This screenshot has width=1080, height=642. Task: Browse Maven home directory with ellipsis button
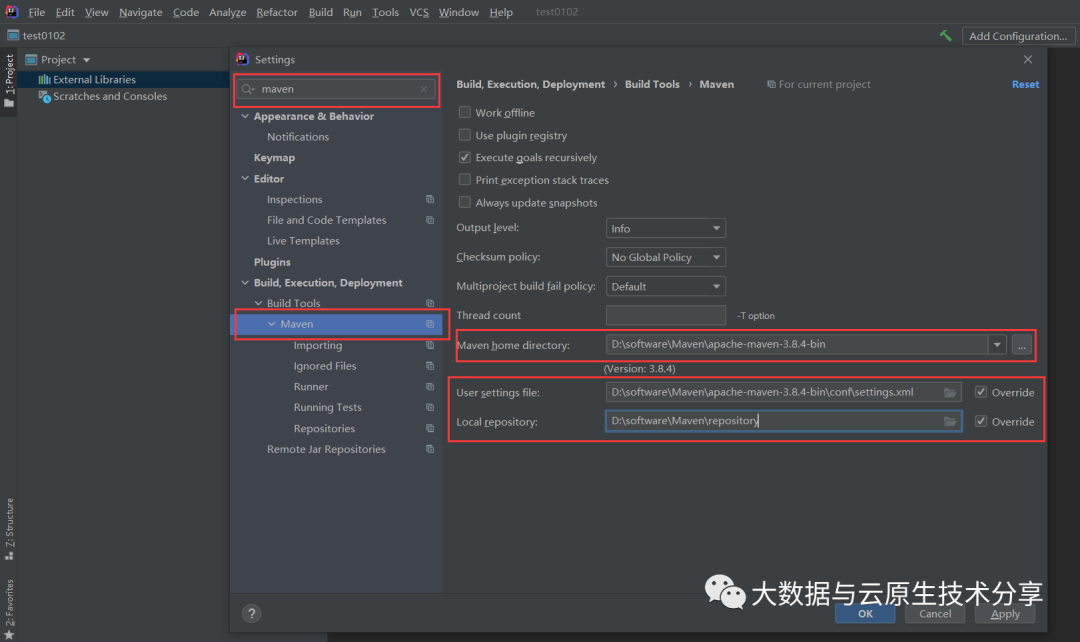(x=1021, y=344)
